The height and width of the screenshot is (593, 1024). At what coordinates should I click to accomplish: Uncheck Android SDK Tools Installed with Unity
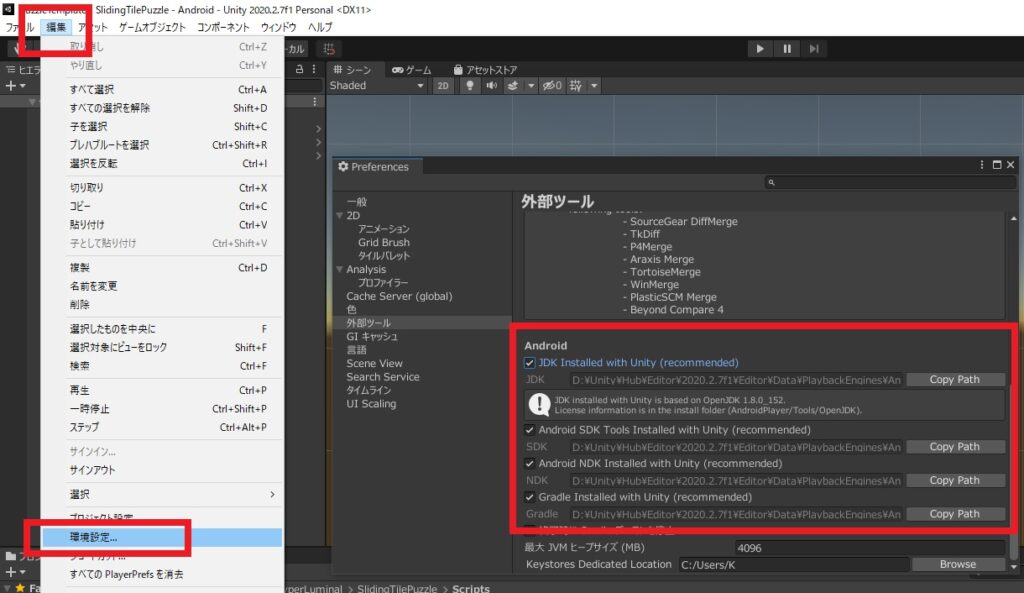tap(530, 430)
